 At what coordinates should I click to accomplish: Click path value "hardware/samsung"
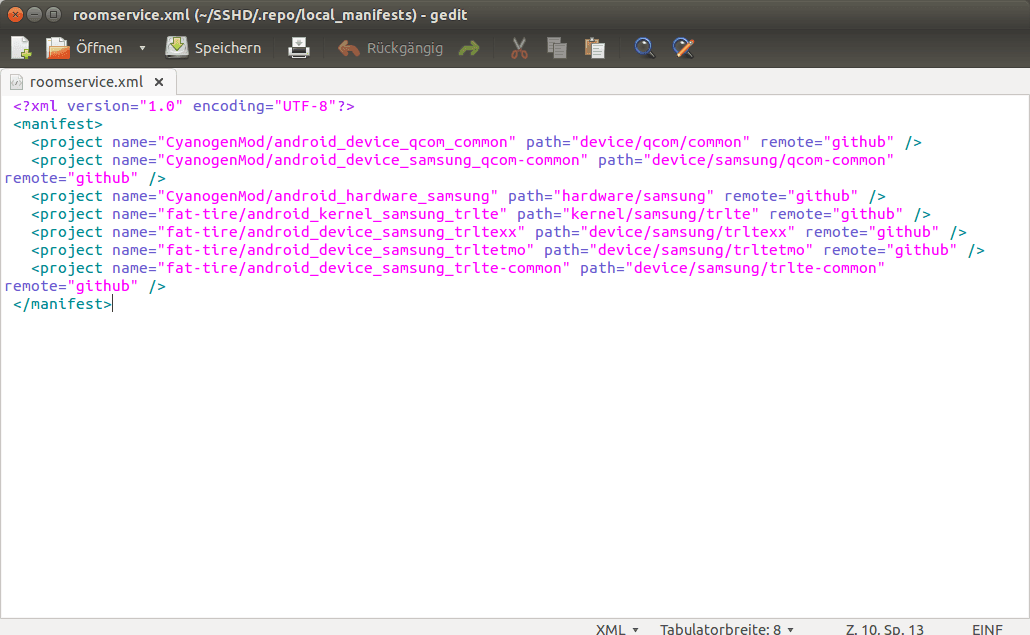(x=633, y=196)
